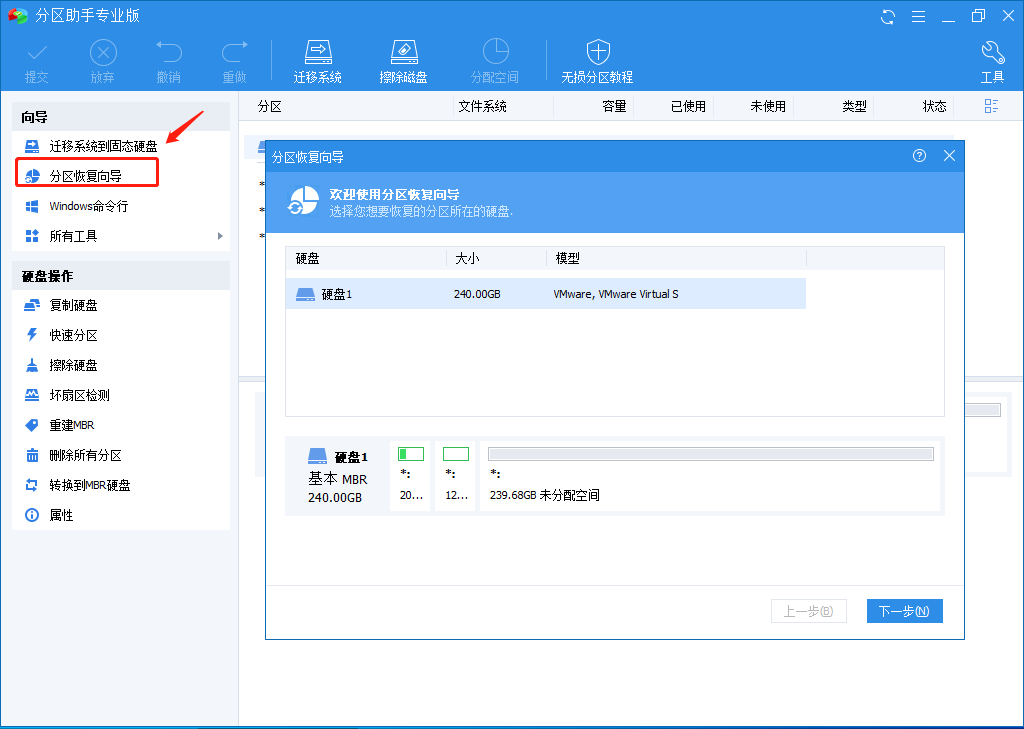
Task: Open the 擦除磁盘 toolbar tool
Action: pos(403,63)
